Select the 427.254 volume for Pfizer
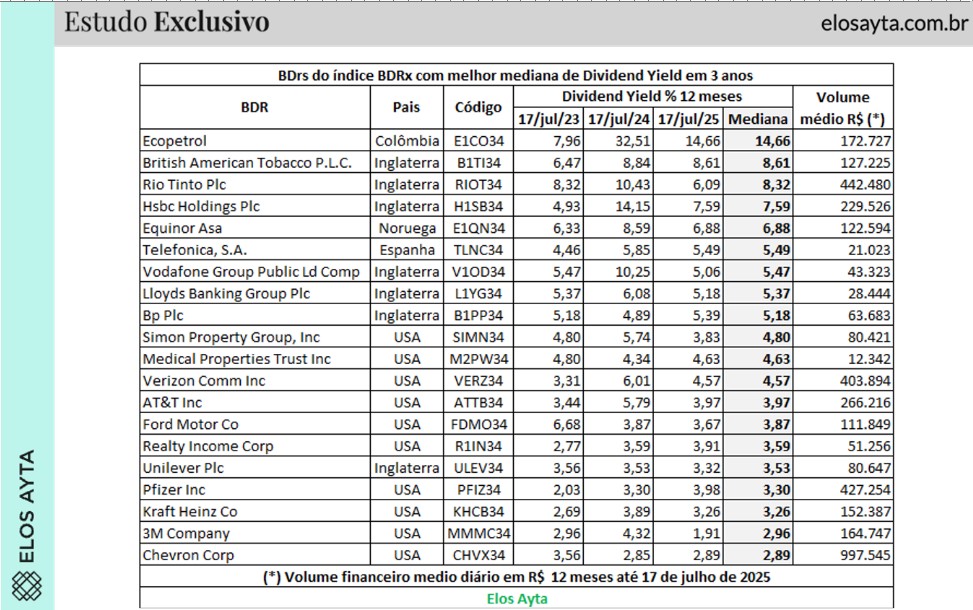973x610 pixels. coord(866,490)
